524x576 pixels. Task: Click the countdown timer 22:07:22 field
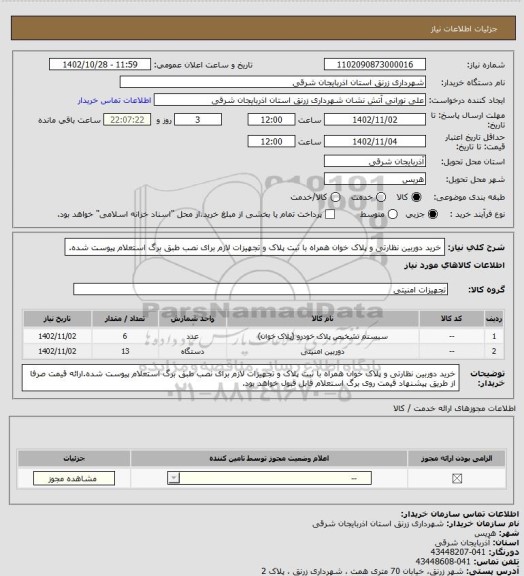coord(127,120)
